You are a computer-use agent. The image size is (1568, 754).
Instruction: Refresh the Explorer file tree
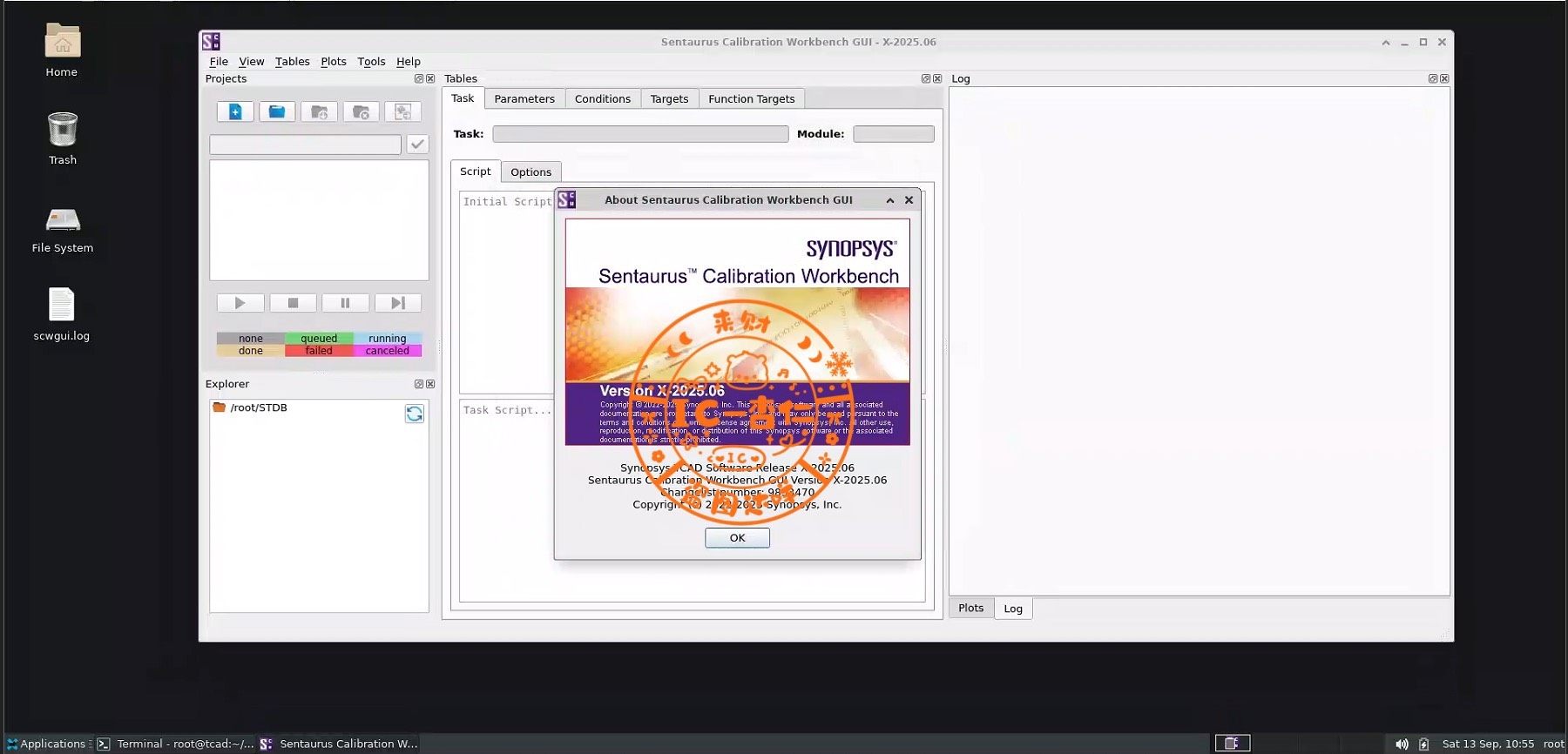415,414
